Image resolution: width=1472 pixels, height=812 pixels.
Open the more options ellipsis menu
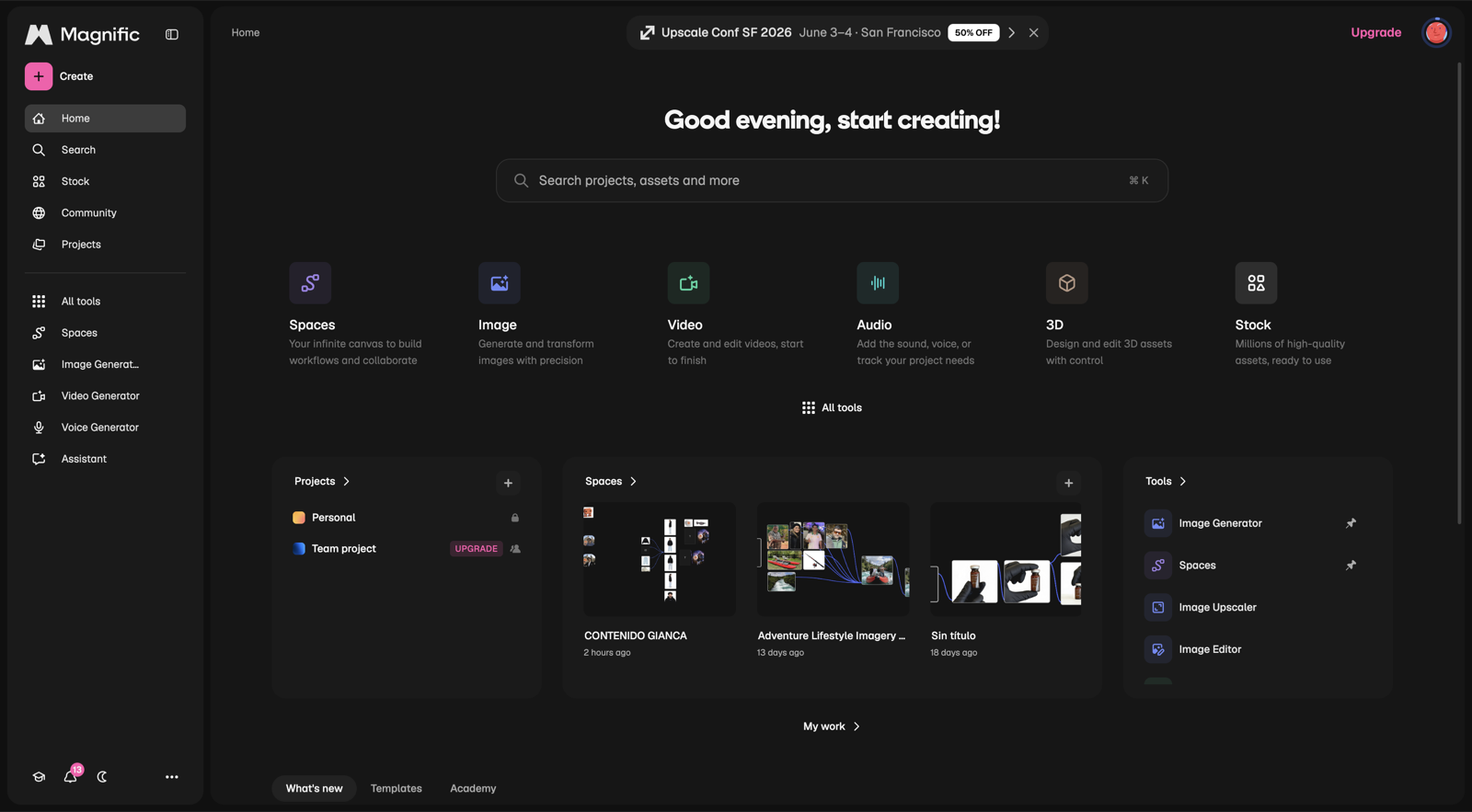[x=172, y=777]
